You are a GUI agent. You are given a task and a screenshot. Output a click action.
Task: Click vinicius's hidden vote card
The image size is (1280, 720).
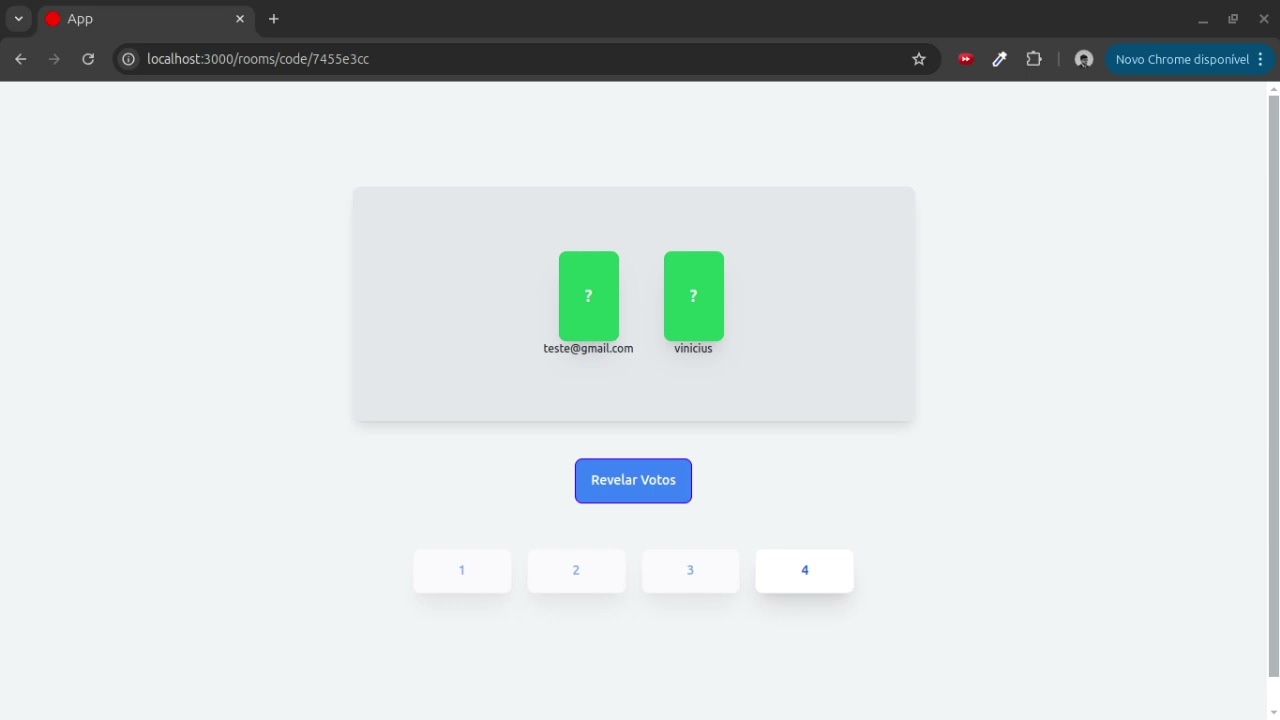(x=693, y=296)
